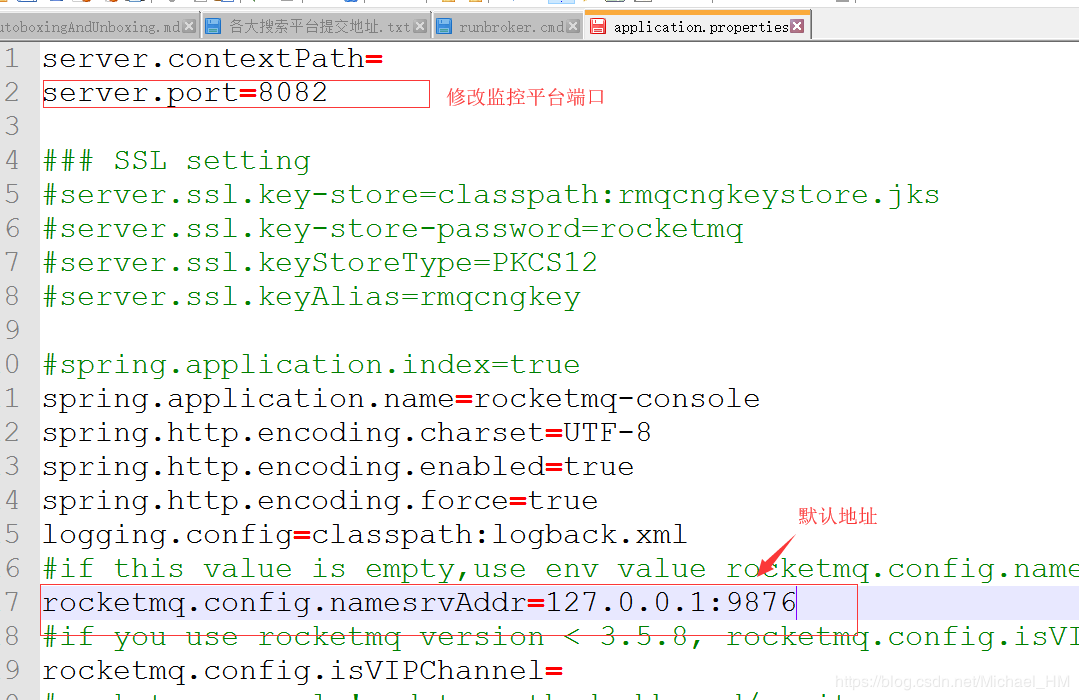Click the spring.http.encoding.force=true line
This screenshot has height=700, width=1079.
point(320,501)
